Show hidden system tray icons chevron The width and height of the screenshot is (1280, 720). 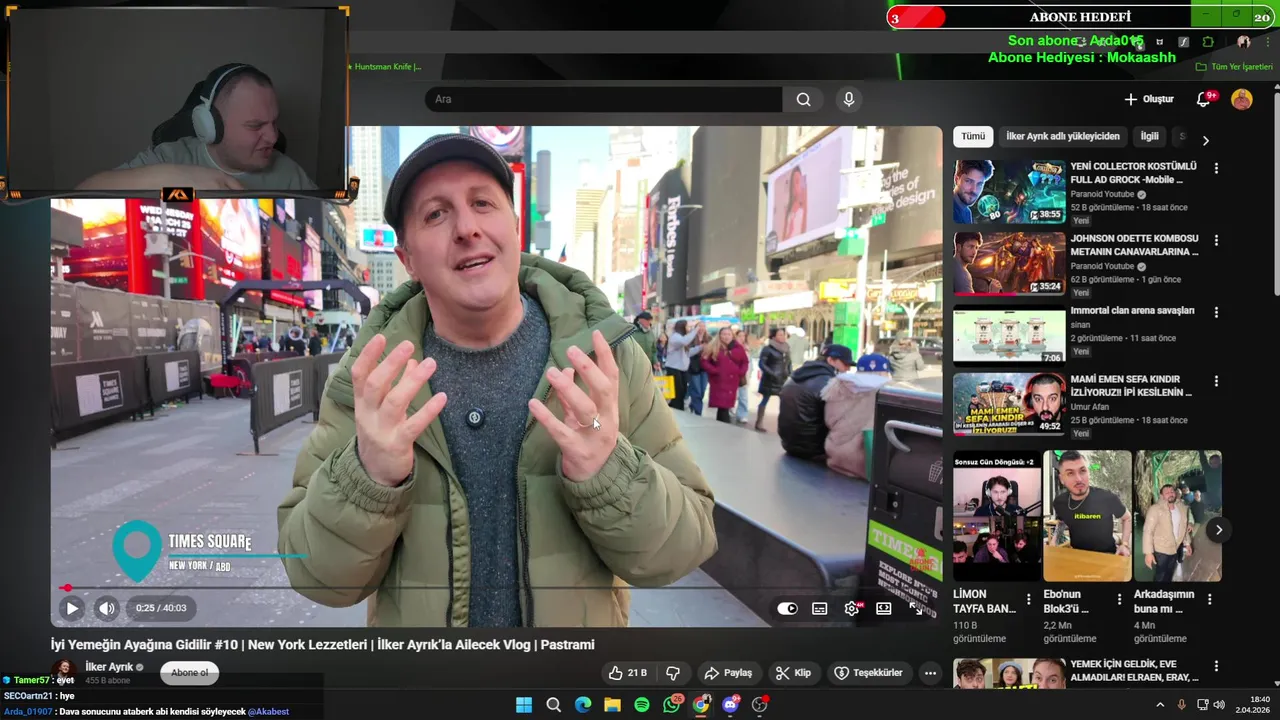click(x=1160, y=705)
